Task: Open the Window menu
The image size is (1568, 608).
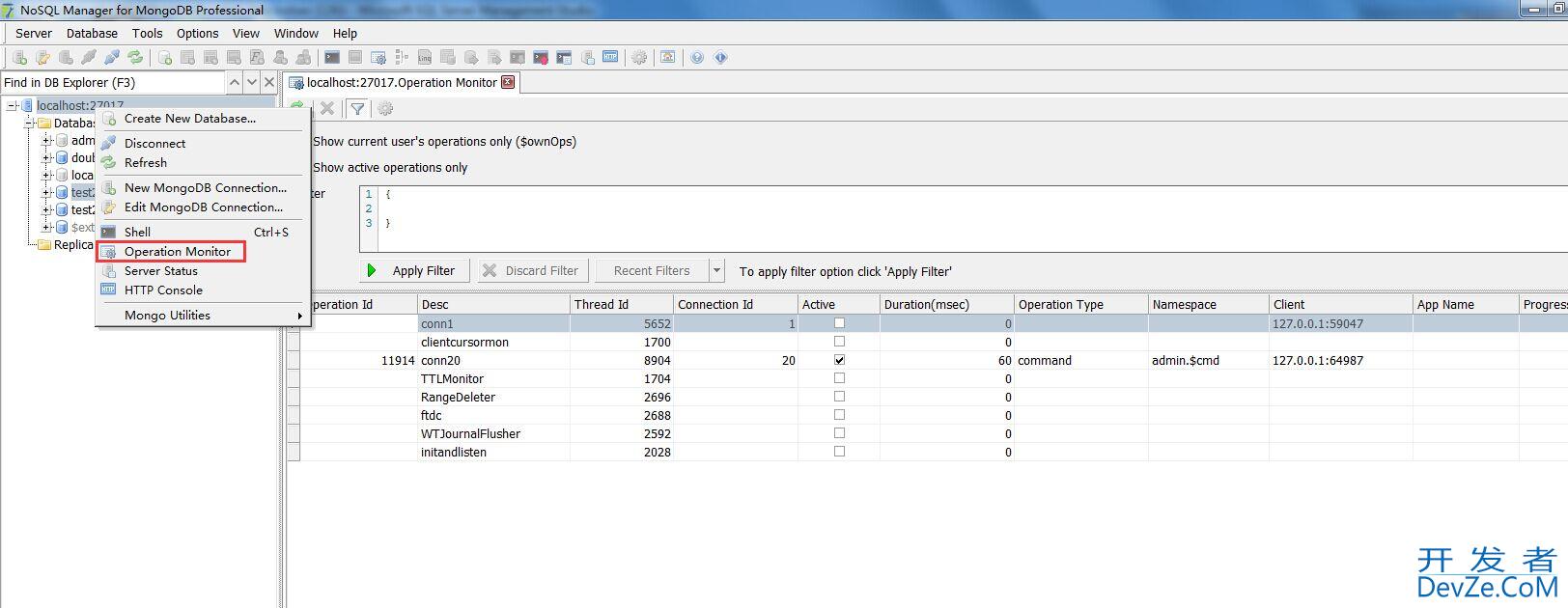Action: [x=295, y=33]
